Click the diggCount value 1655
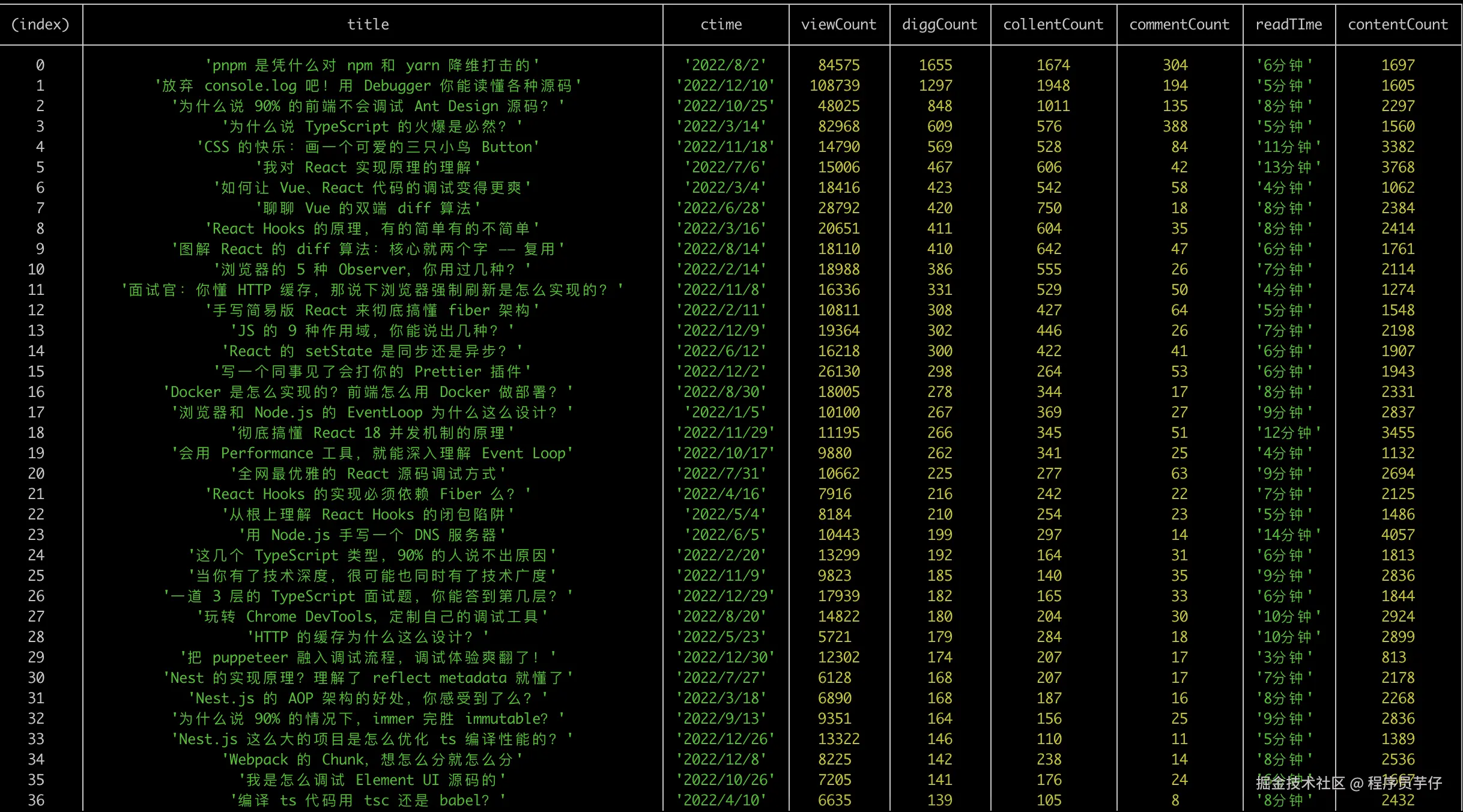Viewport: 1463px width, 812px height. tap(935, 65)
